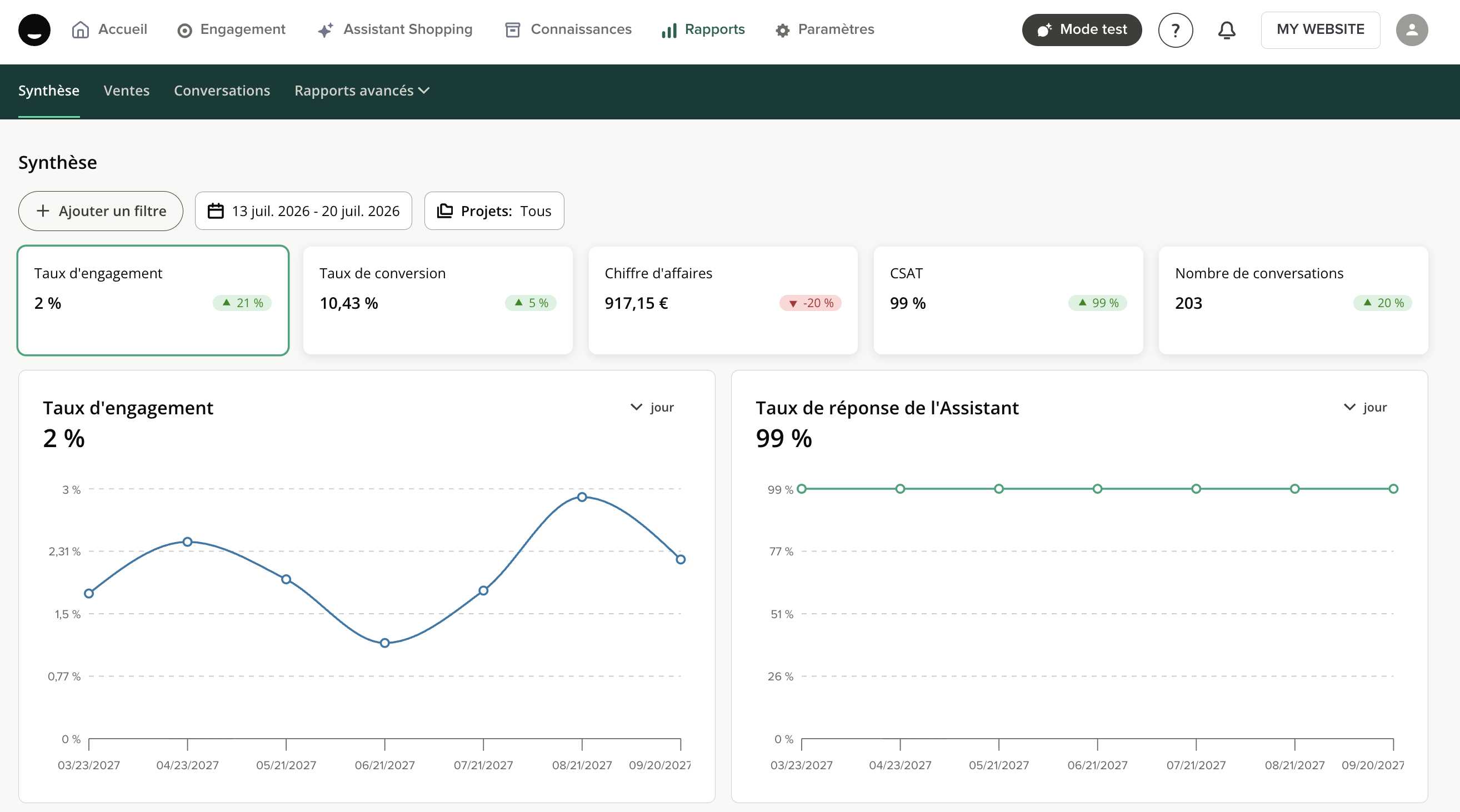This screenshot has height=812, width=1460.
Task: Open the user profile avatar
Action: [x=1411, y=30]
